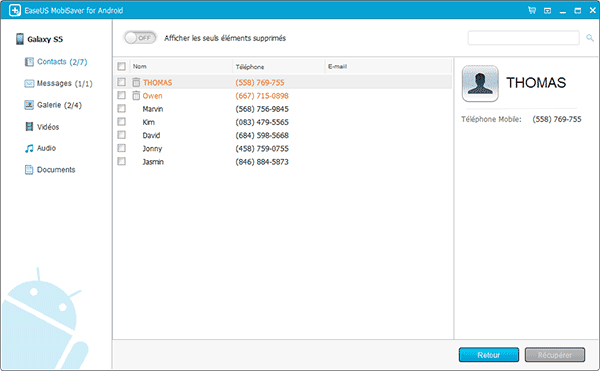Click the feedback icon beside the cart
Viewport: 600px width, 371px height.
pyautogui.click(x=548, y=11)
